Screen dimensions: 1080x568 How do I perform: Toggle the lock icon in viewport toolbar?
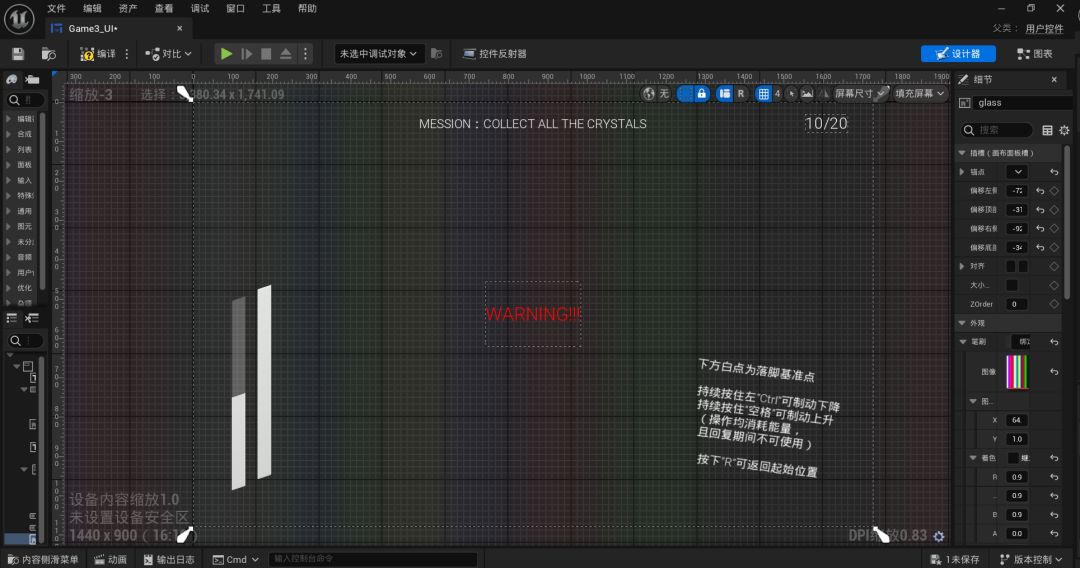(702, 94)
